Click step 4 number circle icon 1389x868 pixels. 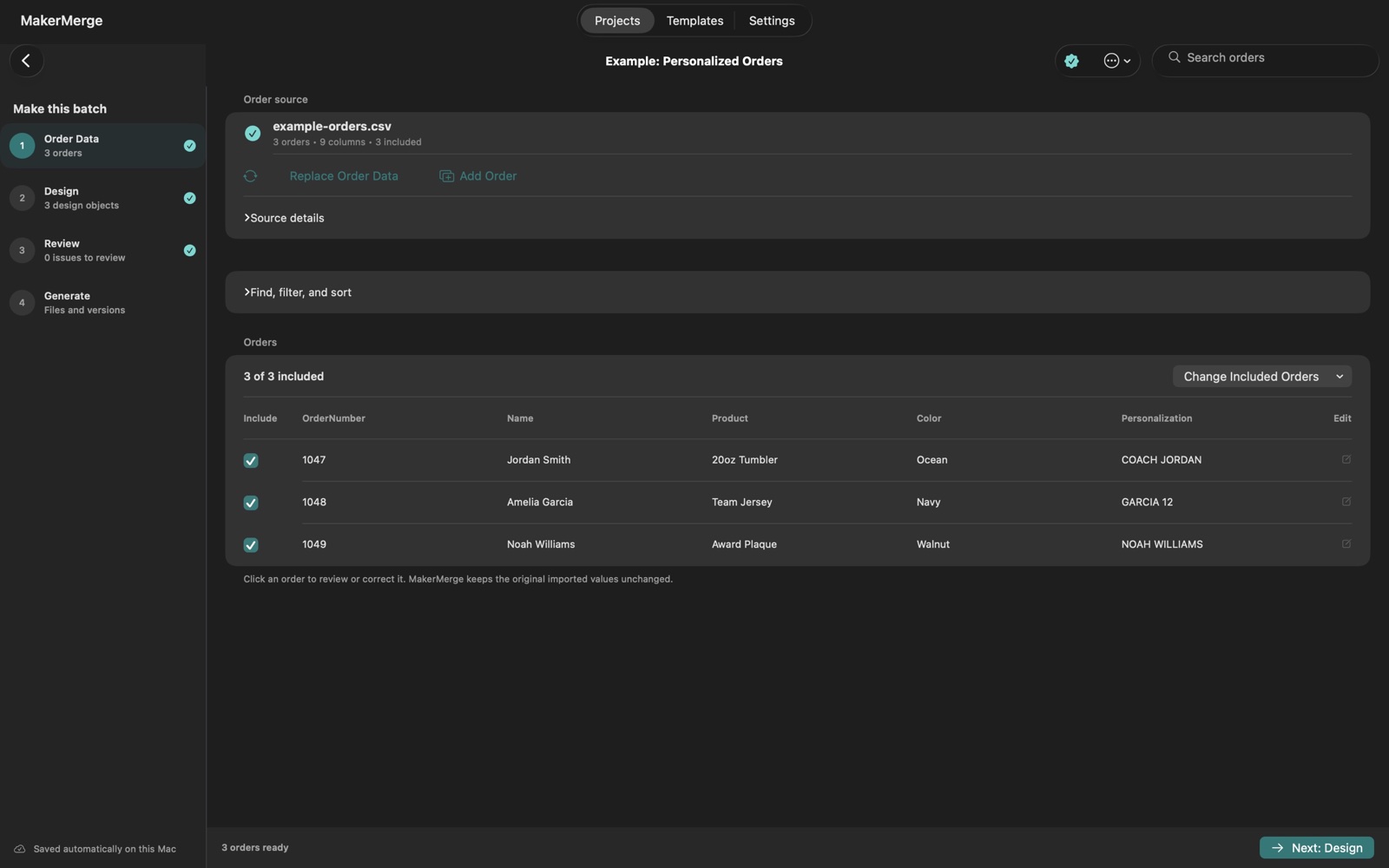[x=22, y=303]
